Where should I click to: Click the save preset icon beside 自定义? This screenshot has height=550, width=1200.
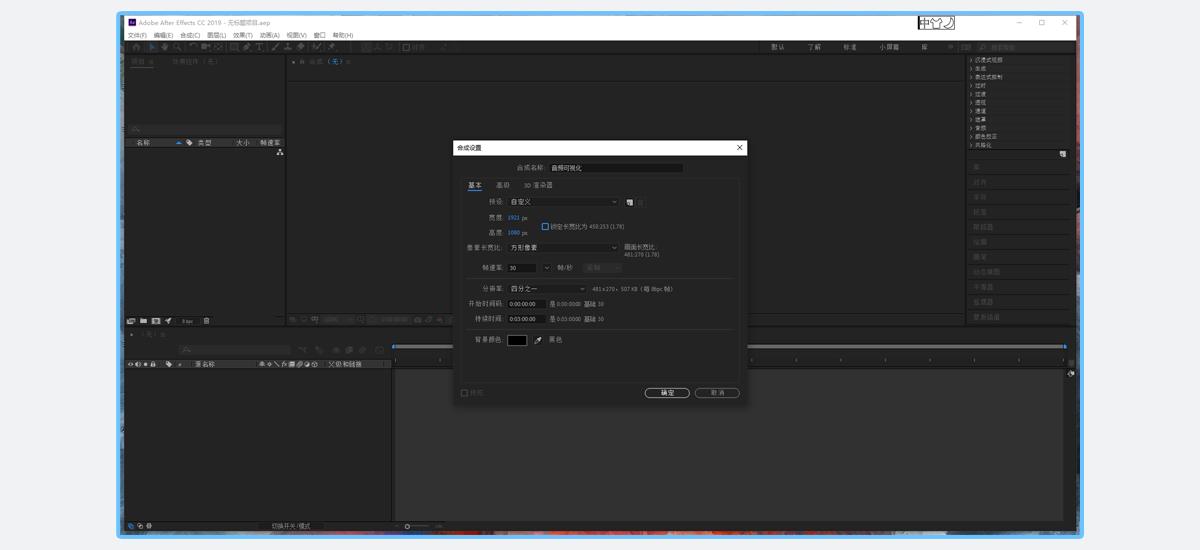click(x=630, y=202)
